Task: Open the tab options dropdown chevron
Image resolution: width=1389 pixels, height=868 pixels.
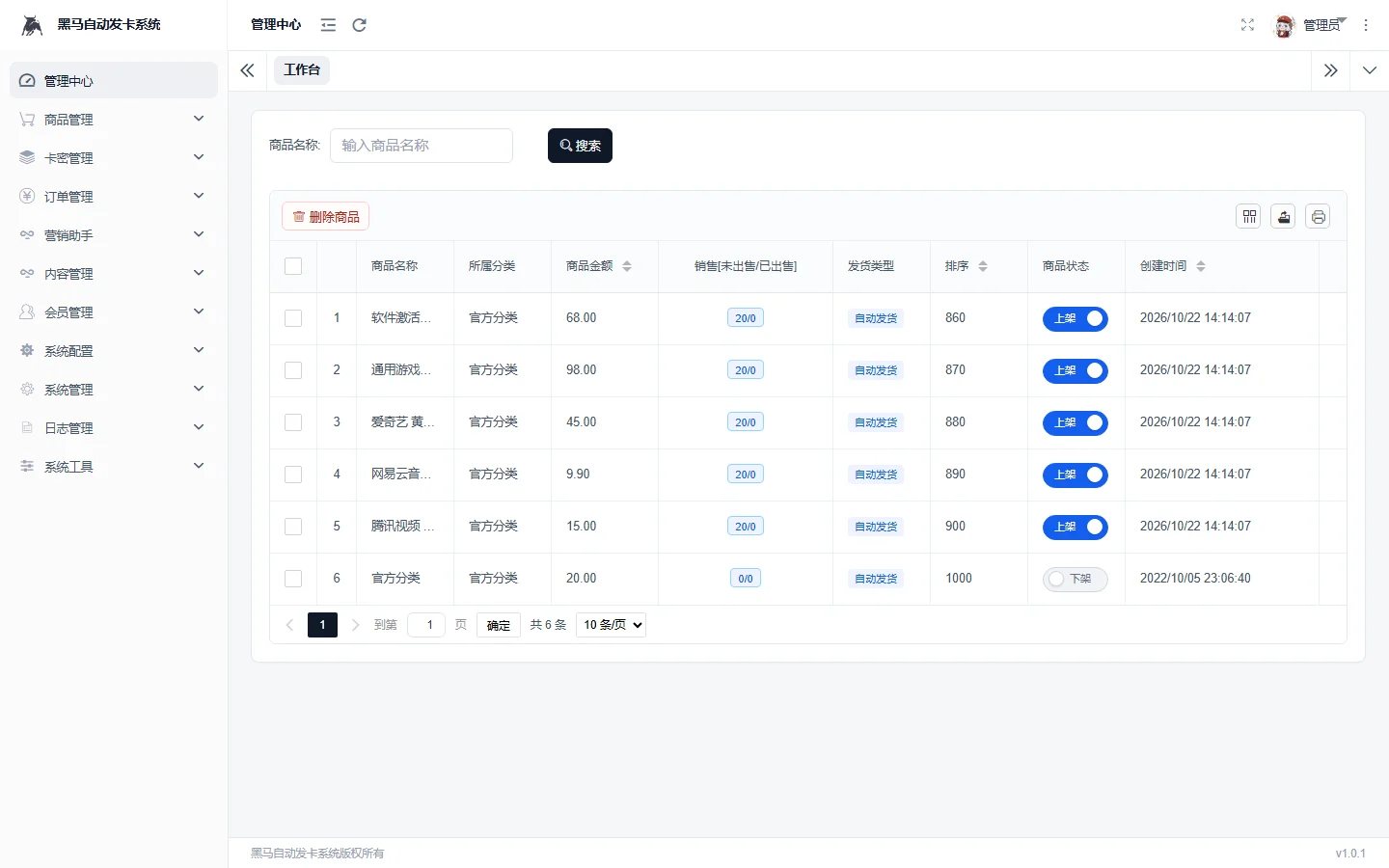Action: tap(1369, 70)
